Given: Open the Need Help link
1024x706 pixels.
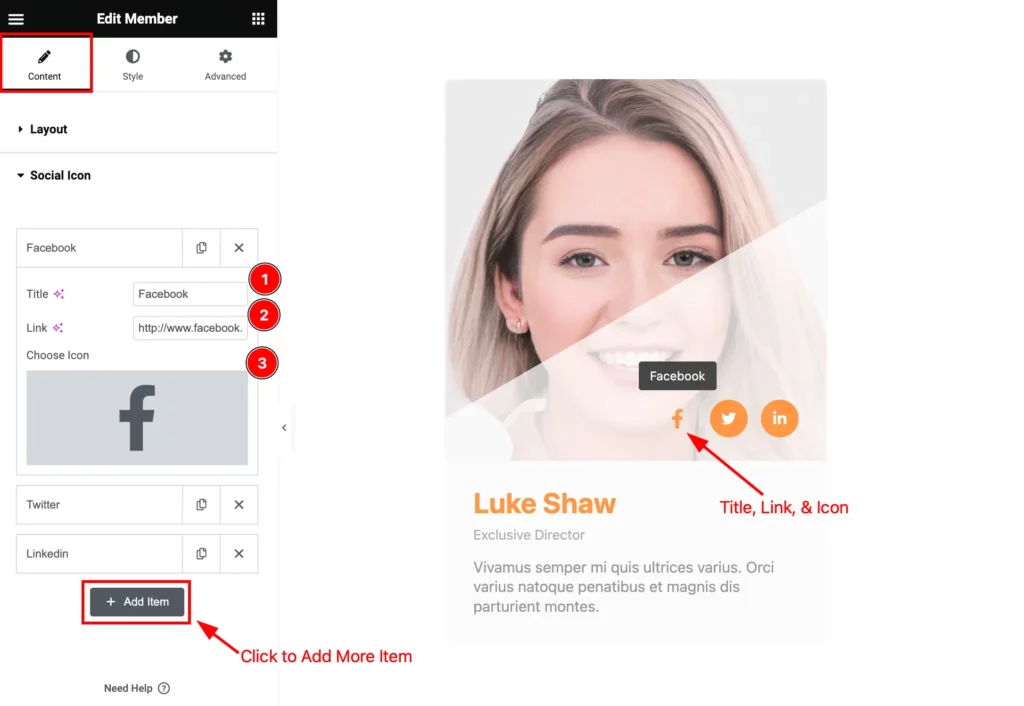Looking at the screenshot, I should pyautogui.click(x=136, y=688).
